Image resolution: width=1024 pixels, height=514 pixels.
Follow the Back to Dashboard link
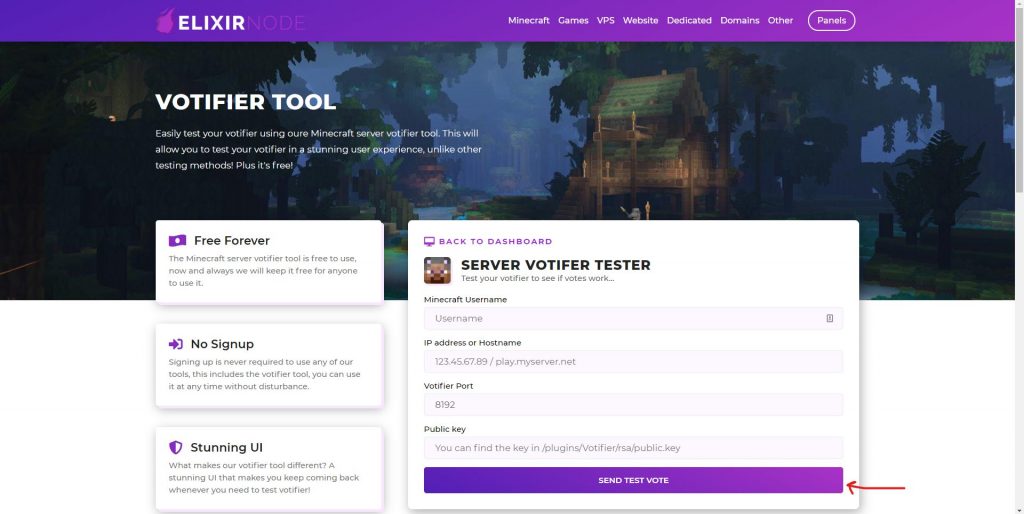click(495, 242)
